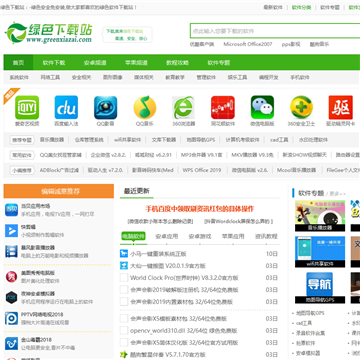Switch to the 安卓应用 tab
Image resolution: width=360 pixels, height=360 pixels.
coord(167,236)
